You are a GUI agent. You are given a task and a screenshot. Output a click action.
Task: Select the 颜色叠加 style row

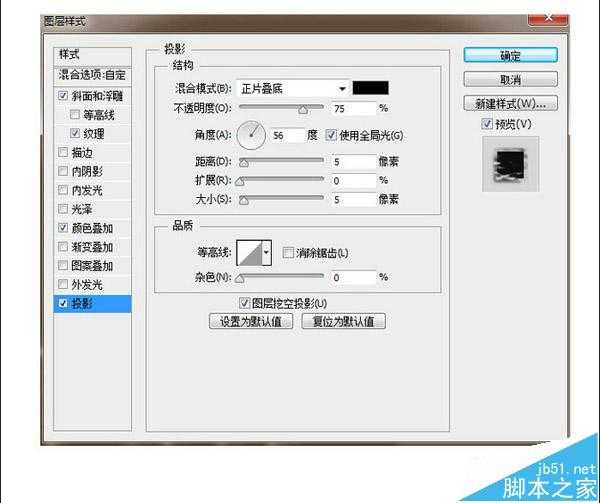coord(92,228)
